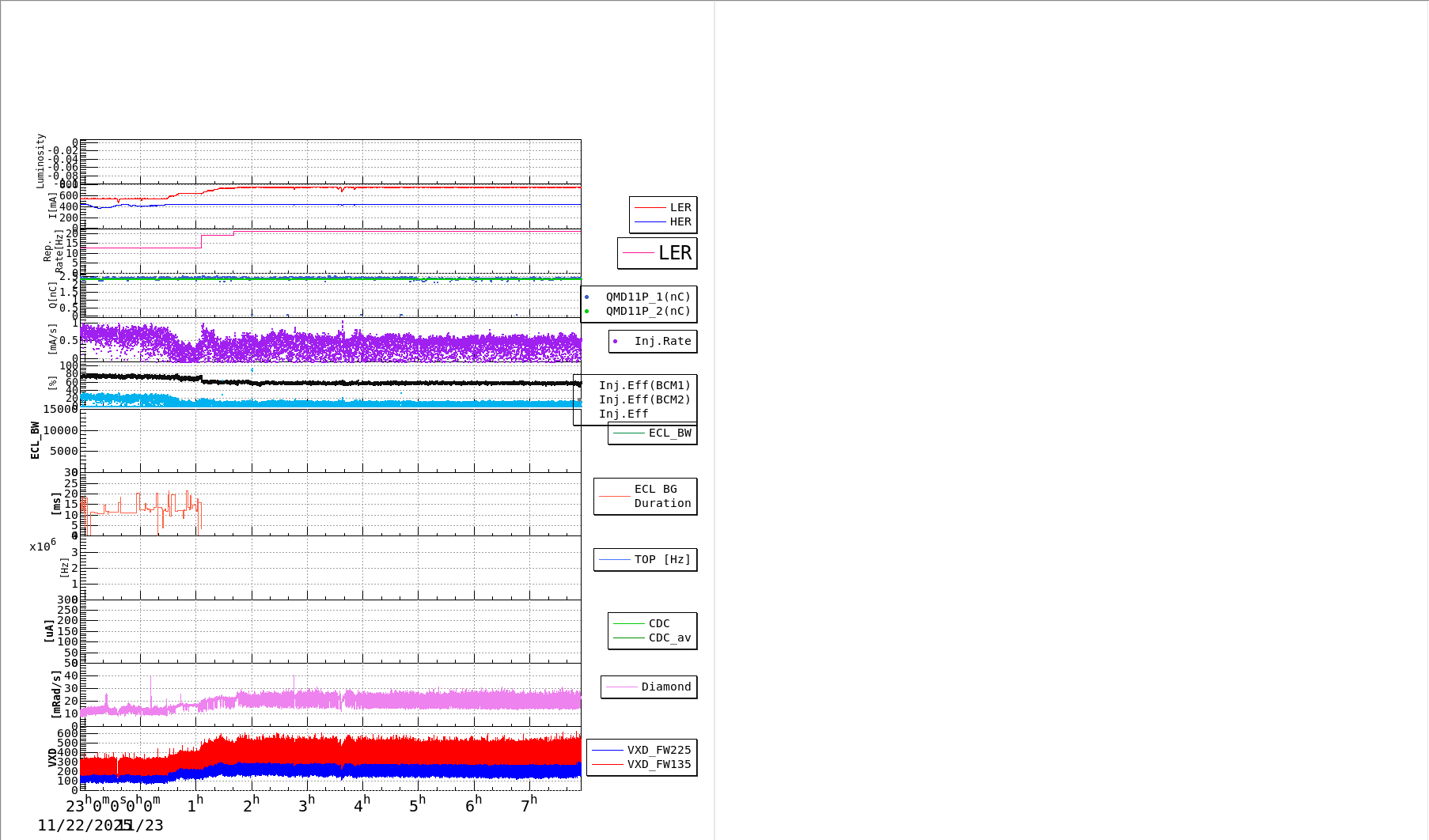
Task: Click the red LER line legend entry
Action: pyautogui.click(x=663, y=207)
